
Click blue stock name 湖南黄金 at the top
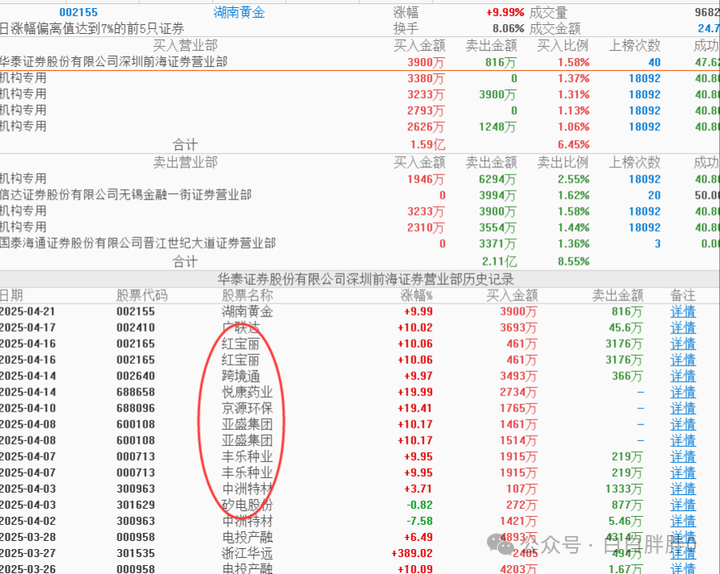click(239, 12)
